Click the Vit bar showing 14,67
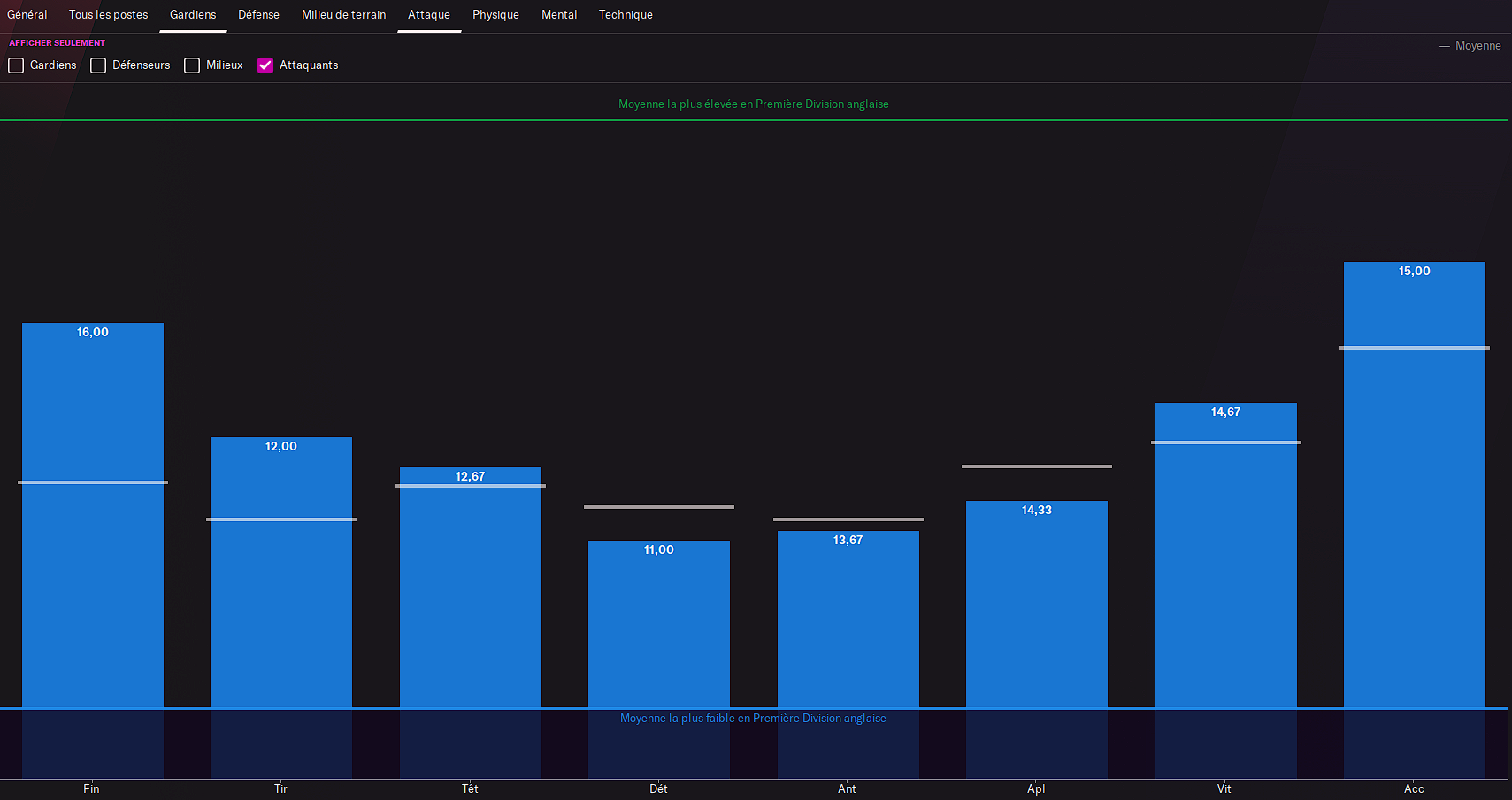Image resolution: width=1512 pixels, height=800 pixels. tap(1226, 555)
